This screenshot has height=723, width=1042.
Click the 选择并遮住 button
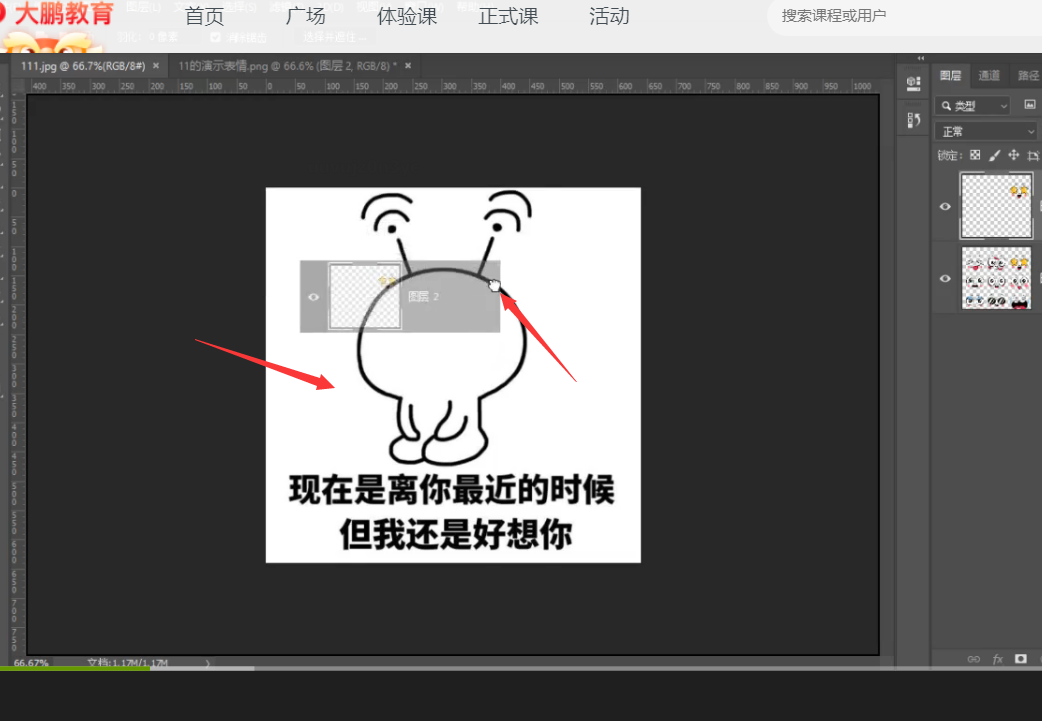pos(335,37)
